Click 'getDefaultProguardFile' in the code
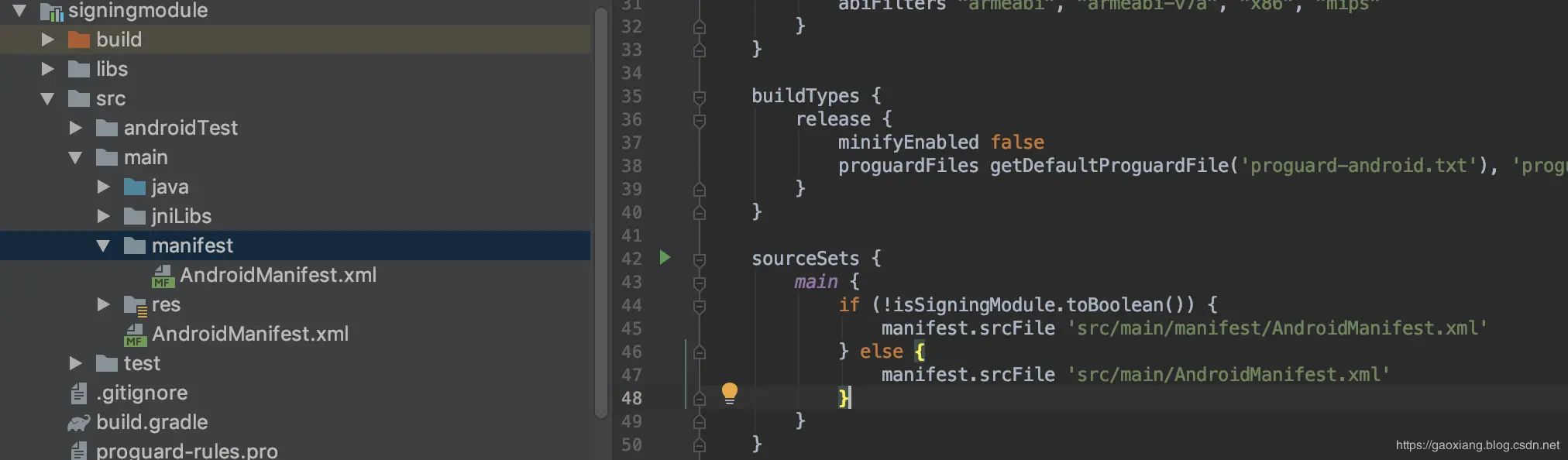This screenshot has width=1568, height=460. (1109, 166)
